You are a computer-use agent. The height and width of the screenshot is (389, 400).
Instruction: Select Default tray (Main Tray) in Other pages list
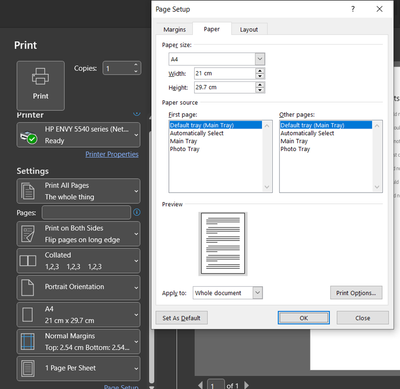click(x=326, y=125)
